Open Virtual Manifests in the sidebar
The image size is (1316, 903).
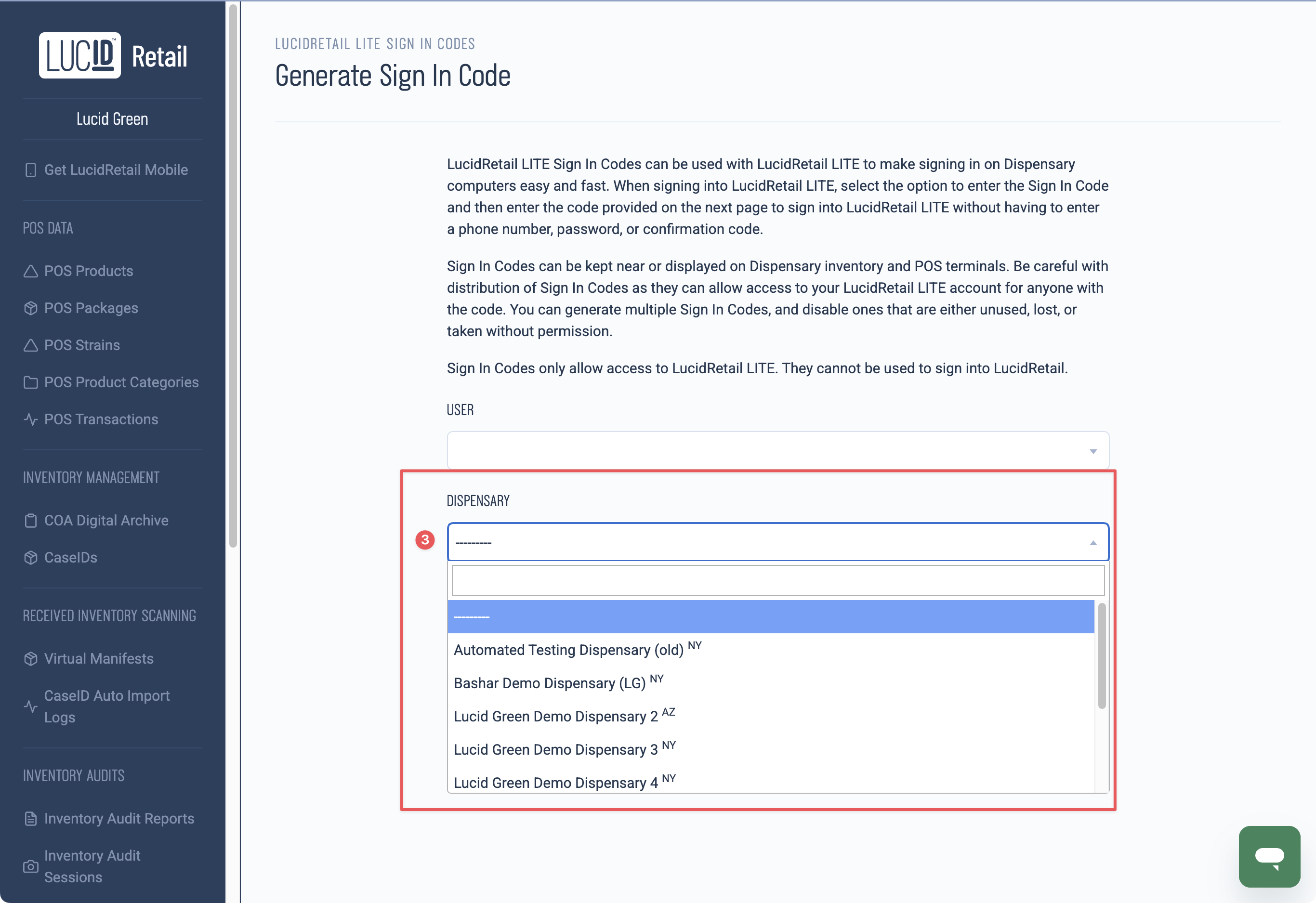(x=99, y=658)
